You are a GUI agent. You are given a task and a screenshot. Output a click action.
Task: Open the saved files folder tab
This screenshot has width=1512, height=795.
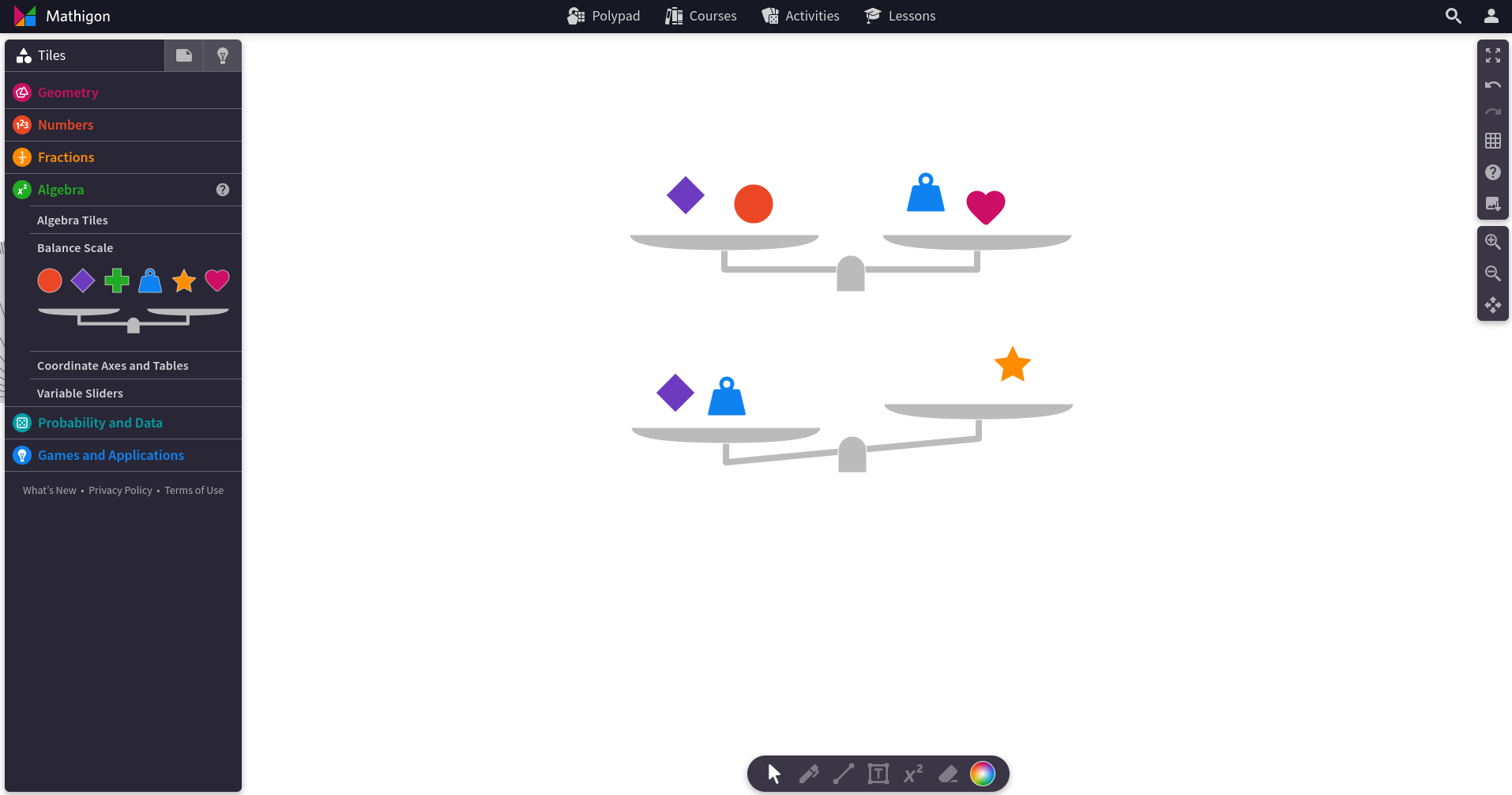point(184,55)
